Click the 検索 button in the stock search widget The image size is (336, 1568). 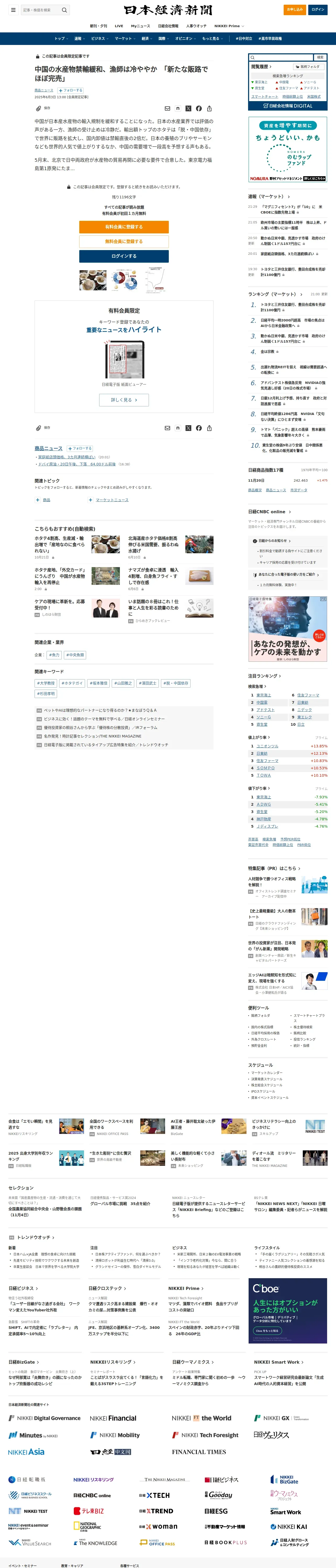click(320, 57)
